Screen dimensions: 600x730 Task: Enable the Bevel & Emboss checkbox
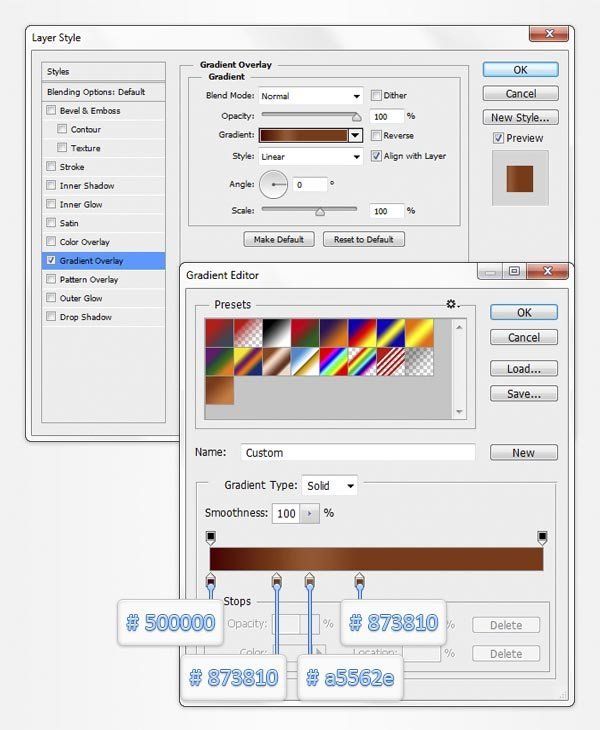[51, 110]
